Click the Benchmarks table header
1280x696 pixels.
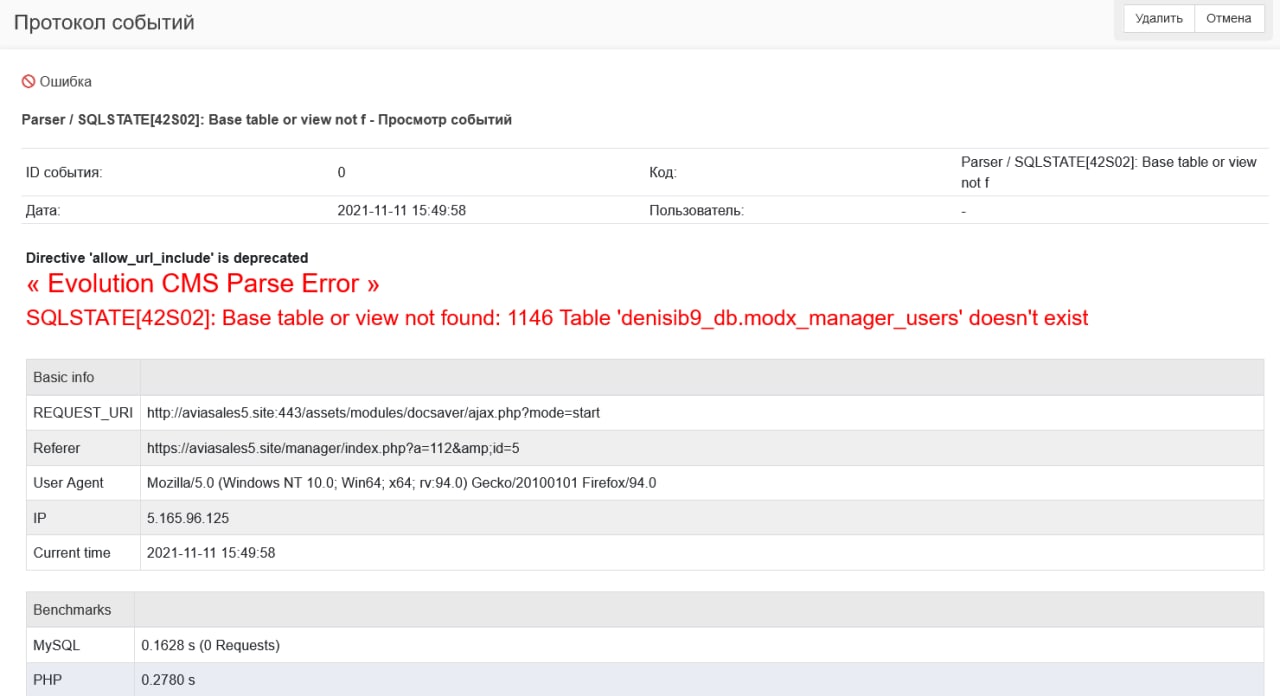click(x=72, y=609)
